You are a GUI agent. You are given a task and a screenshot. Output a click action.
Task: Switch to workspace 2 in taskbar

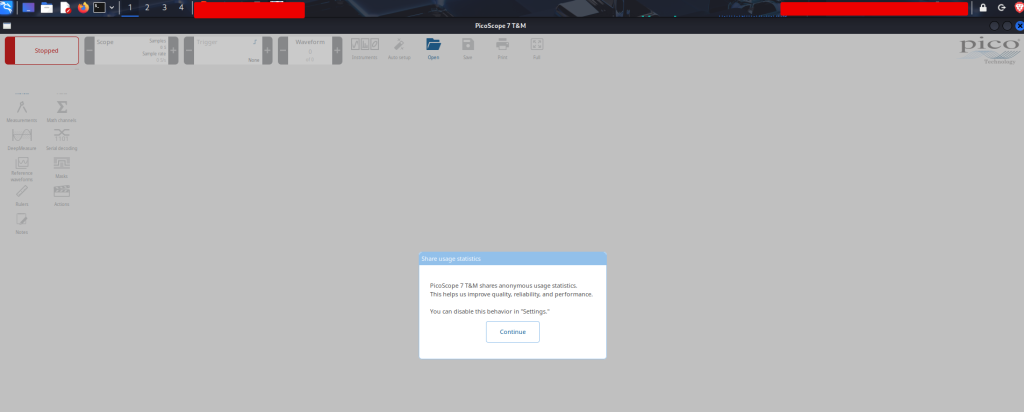(147, 7)
